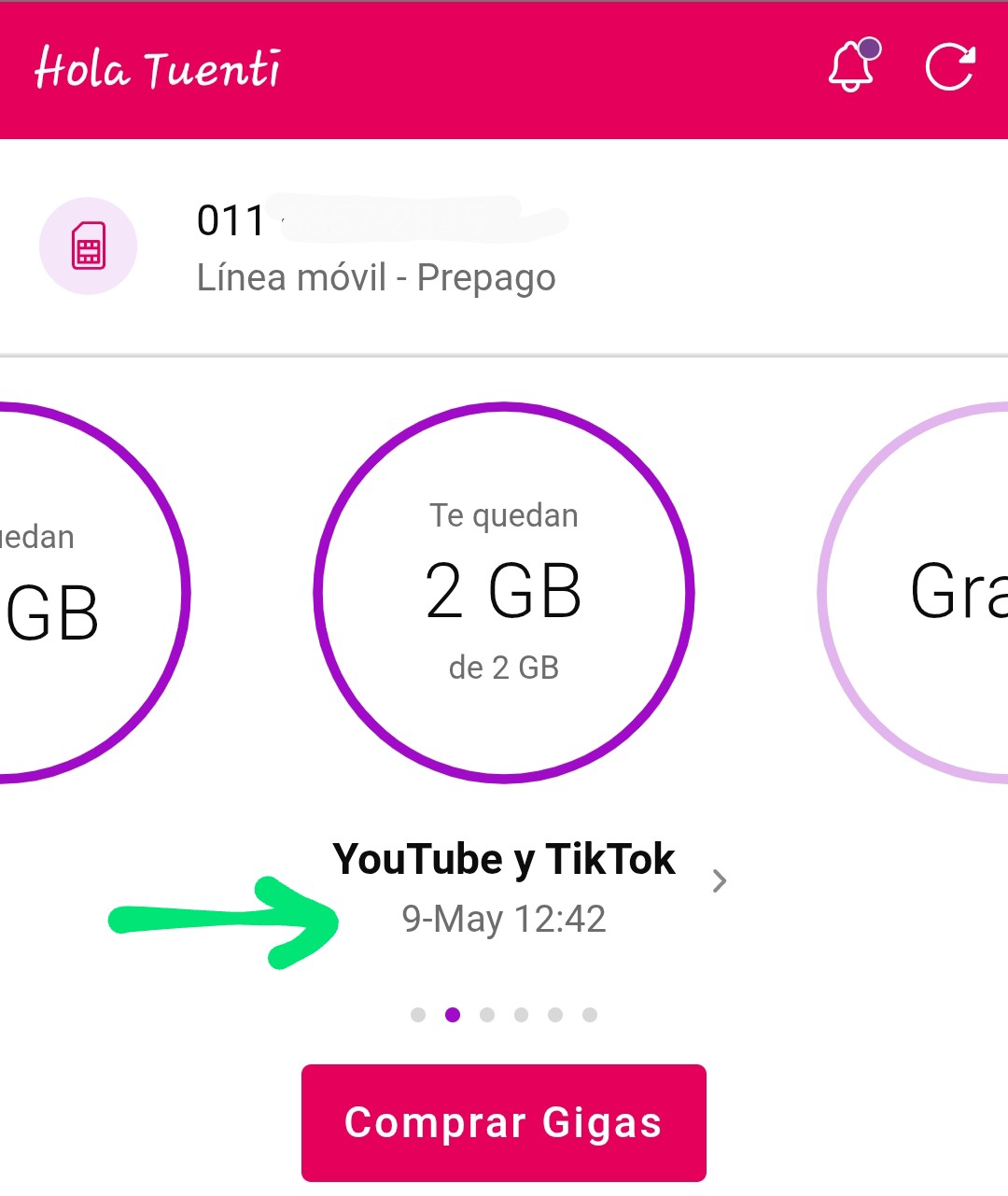Select the pink SIM card icon
1008x1196 pixels.
coord(88,246)
